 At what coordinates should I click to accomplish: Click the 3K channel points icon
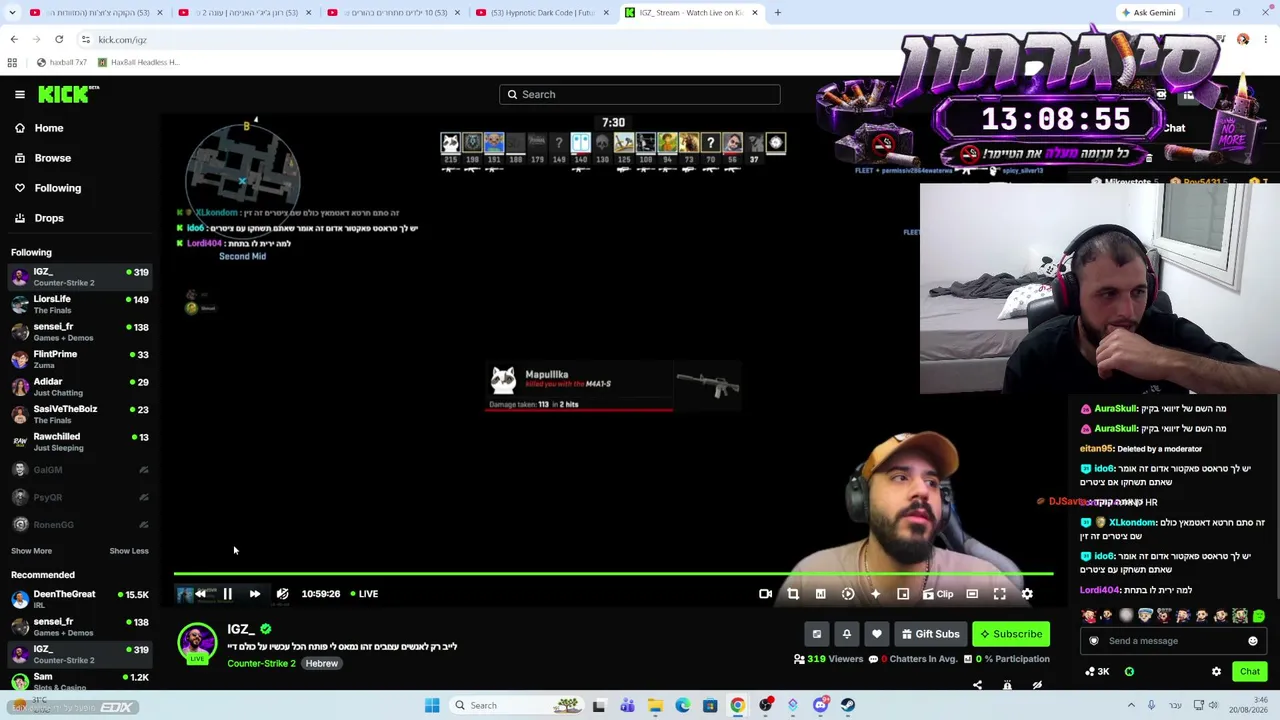(1097, 672)
